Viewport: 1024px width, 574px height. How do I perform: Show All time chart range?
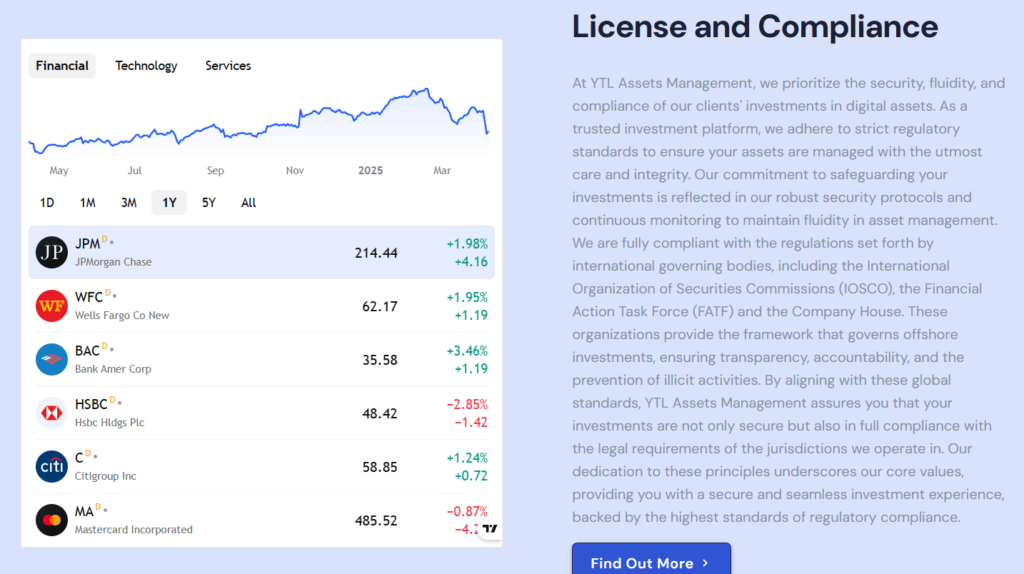[248, 203]
